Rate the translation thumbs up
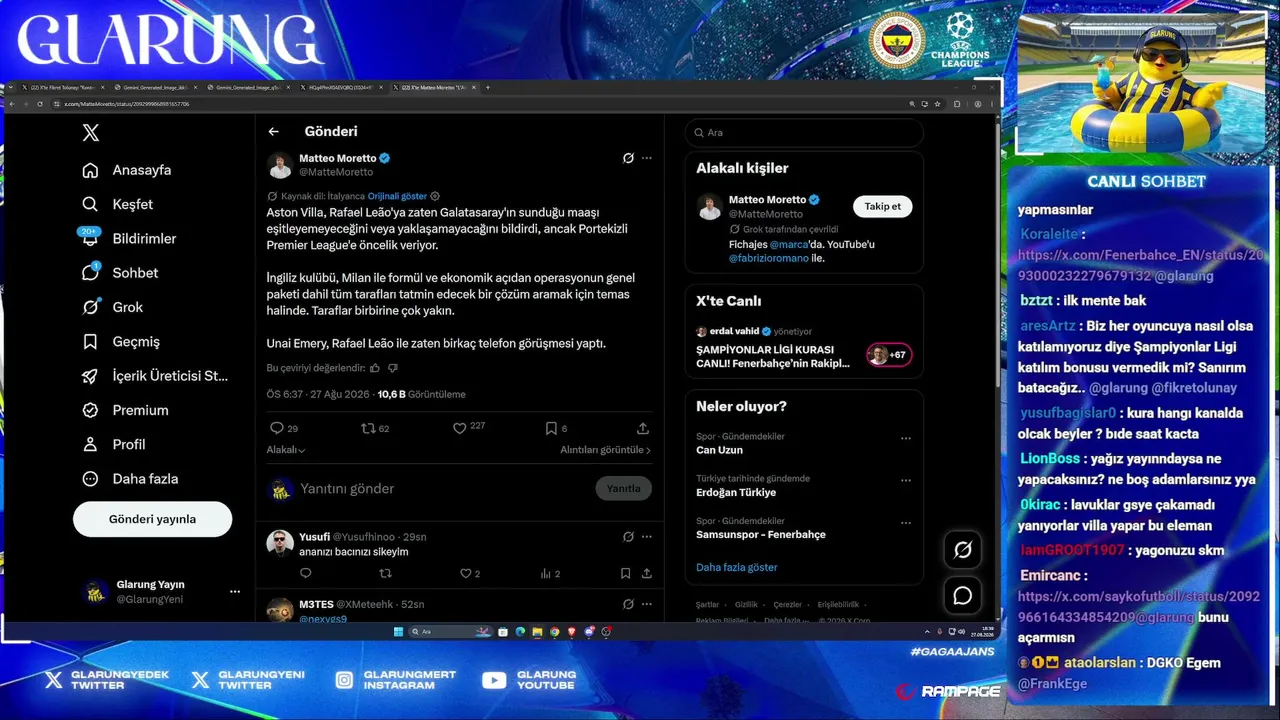 pyautogui.click(x=375, y=368)
